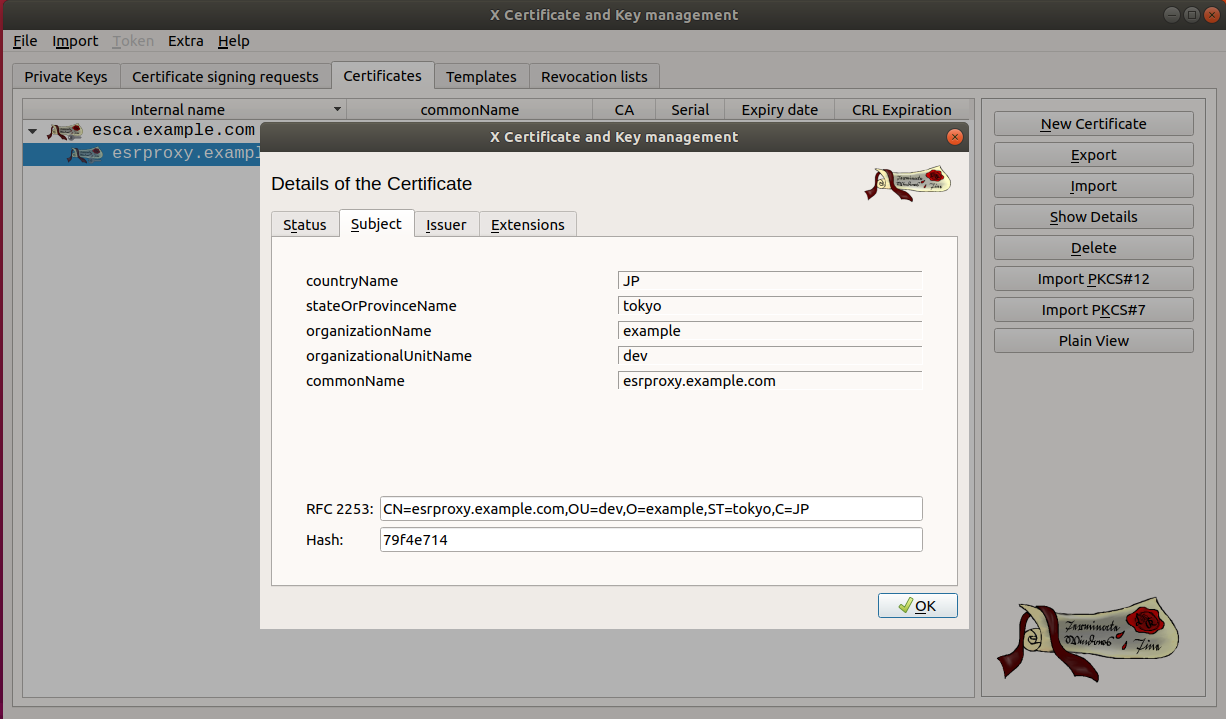This screenshot has height=719, width=1226.
Task: Click the certificate icon beside esrproxy row
Action: click(85, 154)
